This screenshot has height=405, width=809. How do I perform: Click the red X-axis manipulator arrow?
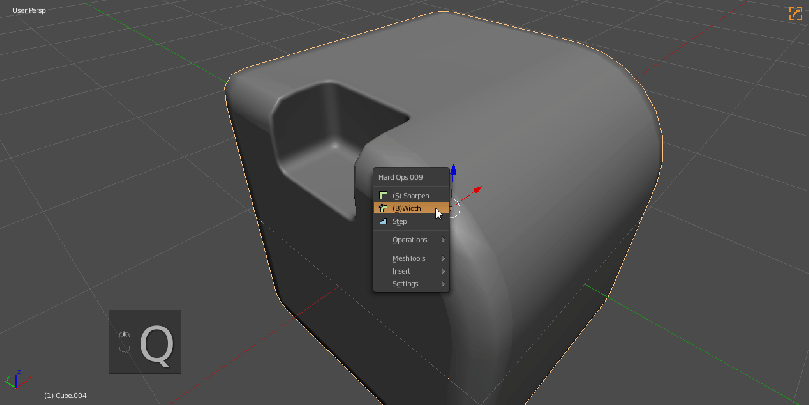click(x=477, y=188)
